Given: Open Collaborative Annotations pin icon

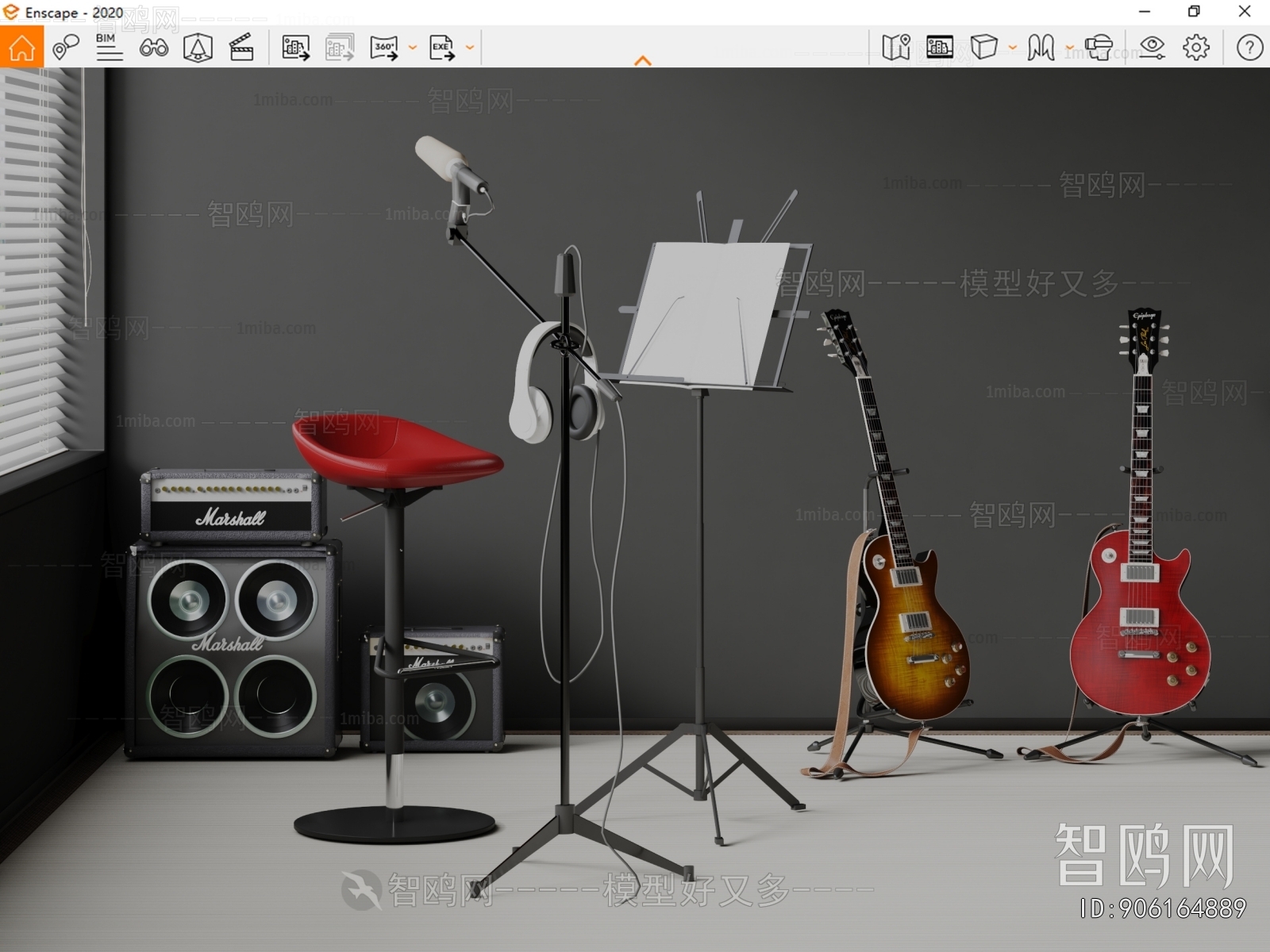Looking at the screenshot, I should click(x=66, y=48).
